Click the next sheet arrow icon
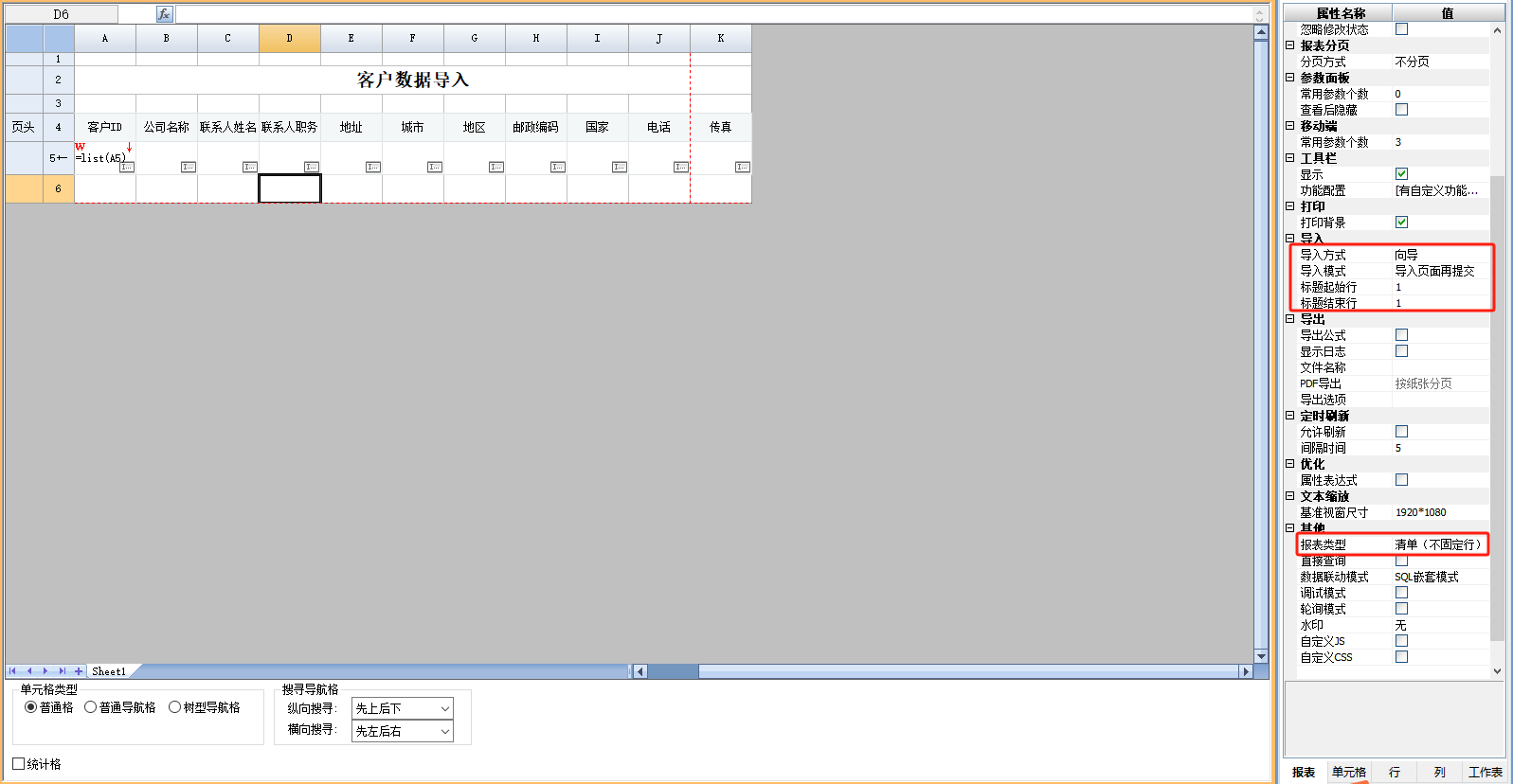This screenshot has height=784, width=1513. (x=45, y=671)
